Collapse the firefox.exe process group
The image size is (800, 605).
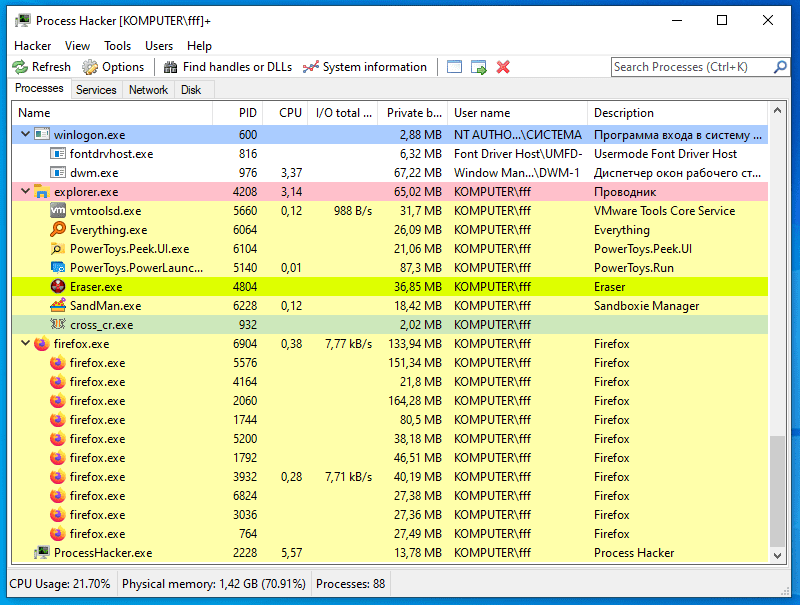click(25, 344)
